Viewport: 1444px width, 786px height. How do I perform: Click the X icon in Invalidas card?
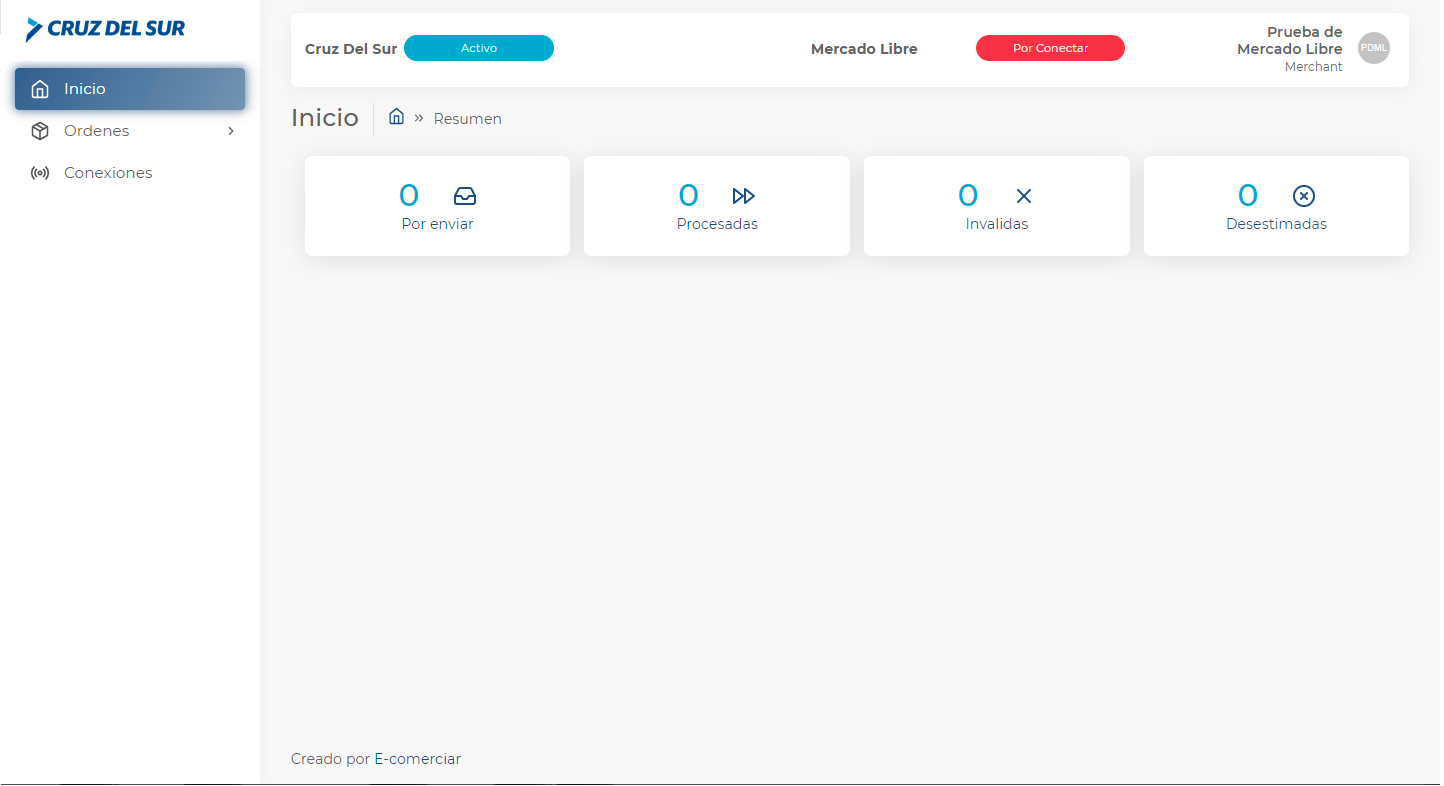click(x=1023, y=196)
